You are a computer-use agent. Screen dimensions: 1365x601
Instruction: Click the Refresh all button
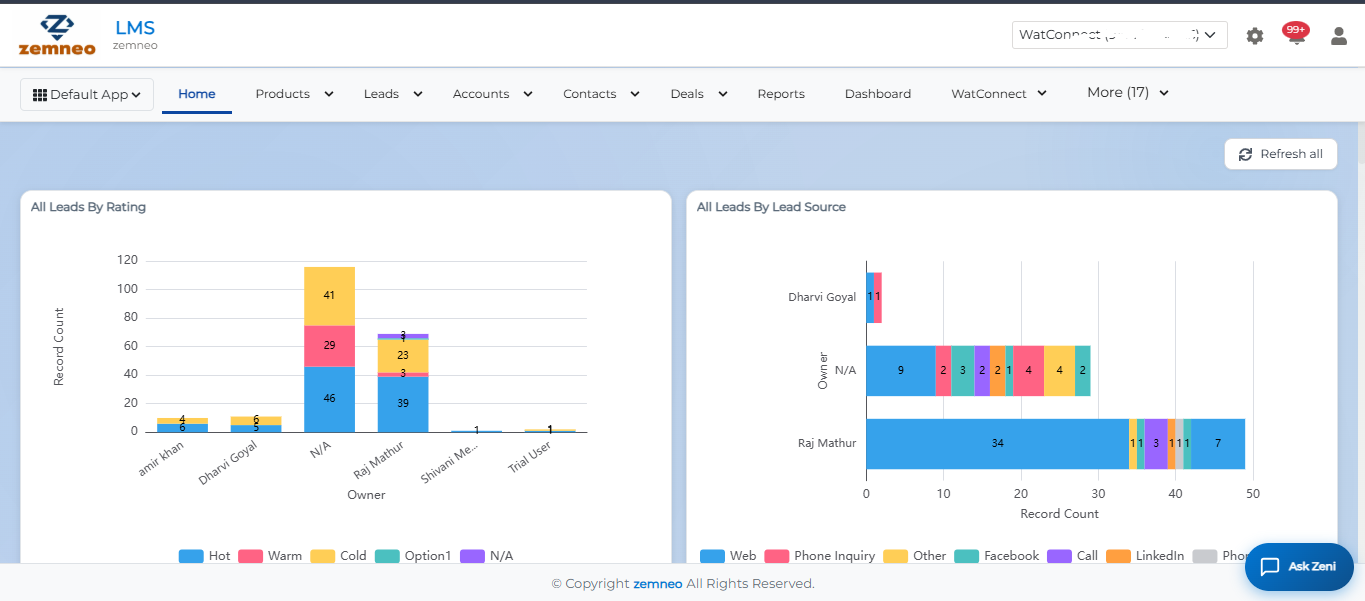pos(1281,154)
